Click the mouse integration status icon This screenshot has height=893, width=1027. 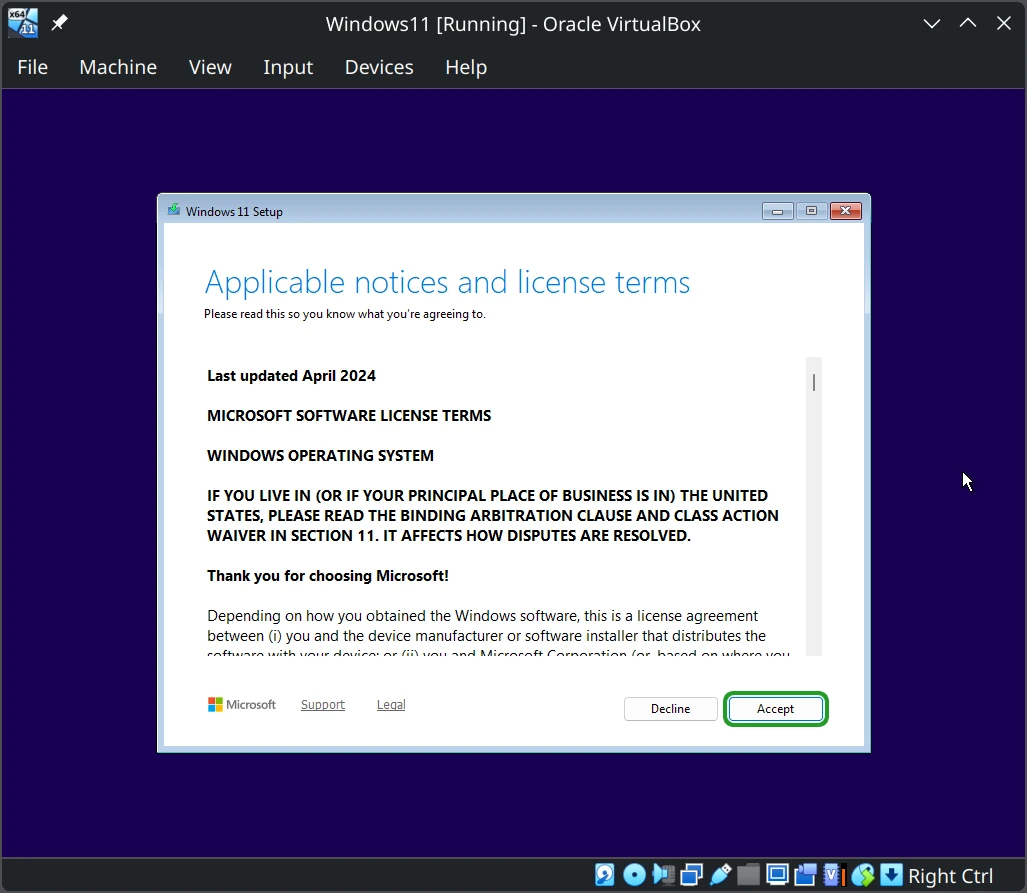coord(863,874)
